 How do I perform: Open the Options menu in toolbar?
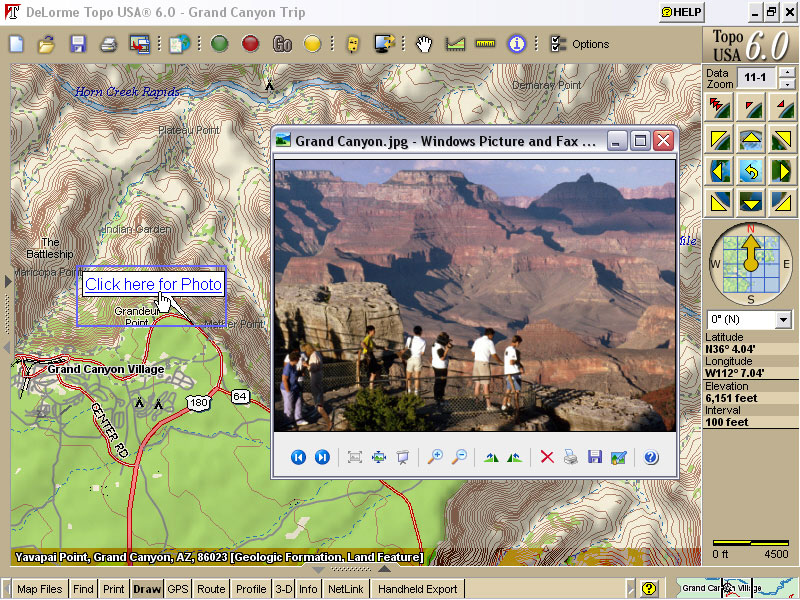coord(580,44)
